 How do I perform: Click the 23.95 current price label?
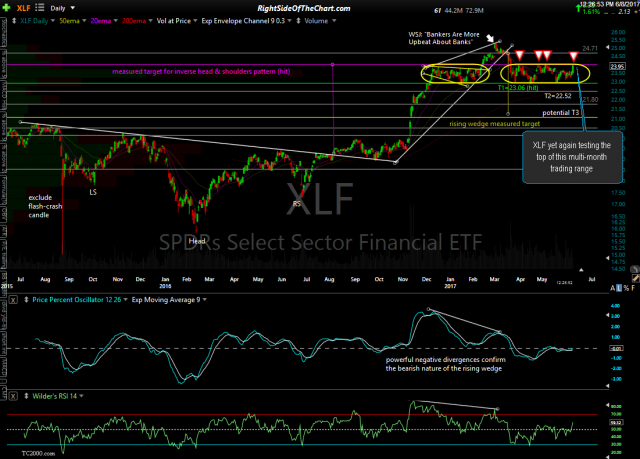click(x=616, y=66)
